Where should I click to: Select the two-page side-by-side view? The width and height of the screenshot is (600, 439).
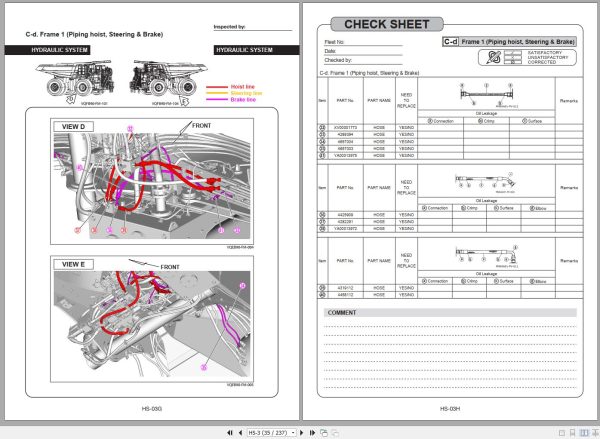tap(584, 433)
